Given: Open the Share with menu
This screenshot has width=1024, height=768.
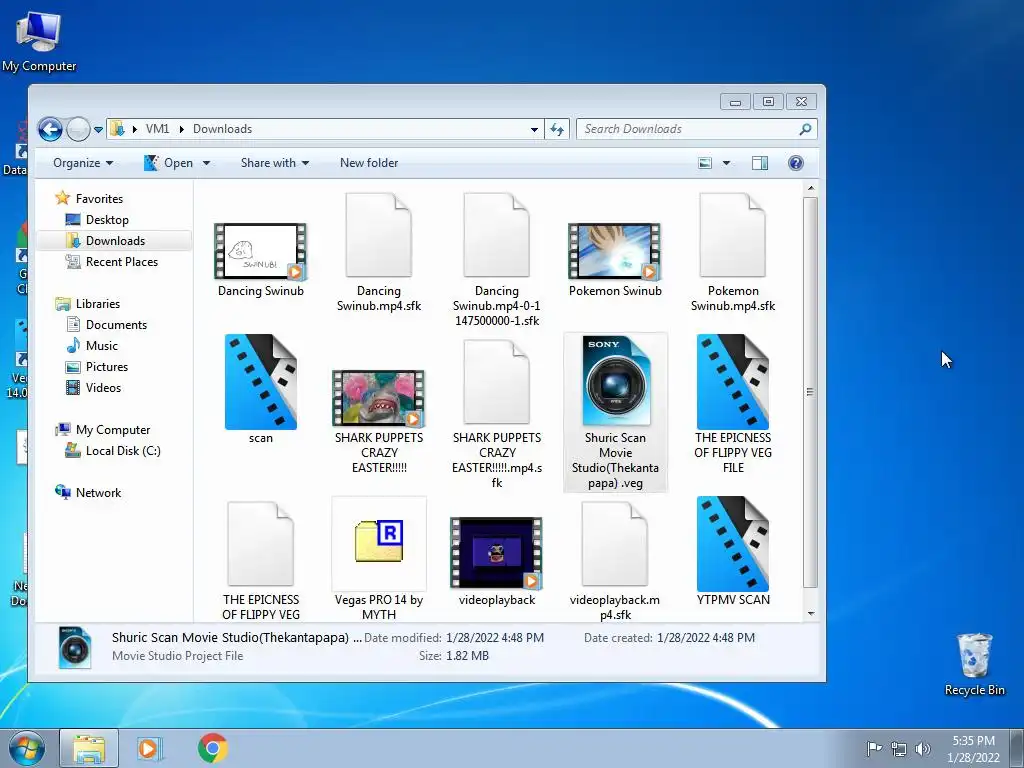Looking at the screenshot, I should click(x=275, y=163).
